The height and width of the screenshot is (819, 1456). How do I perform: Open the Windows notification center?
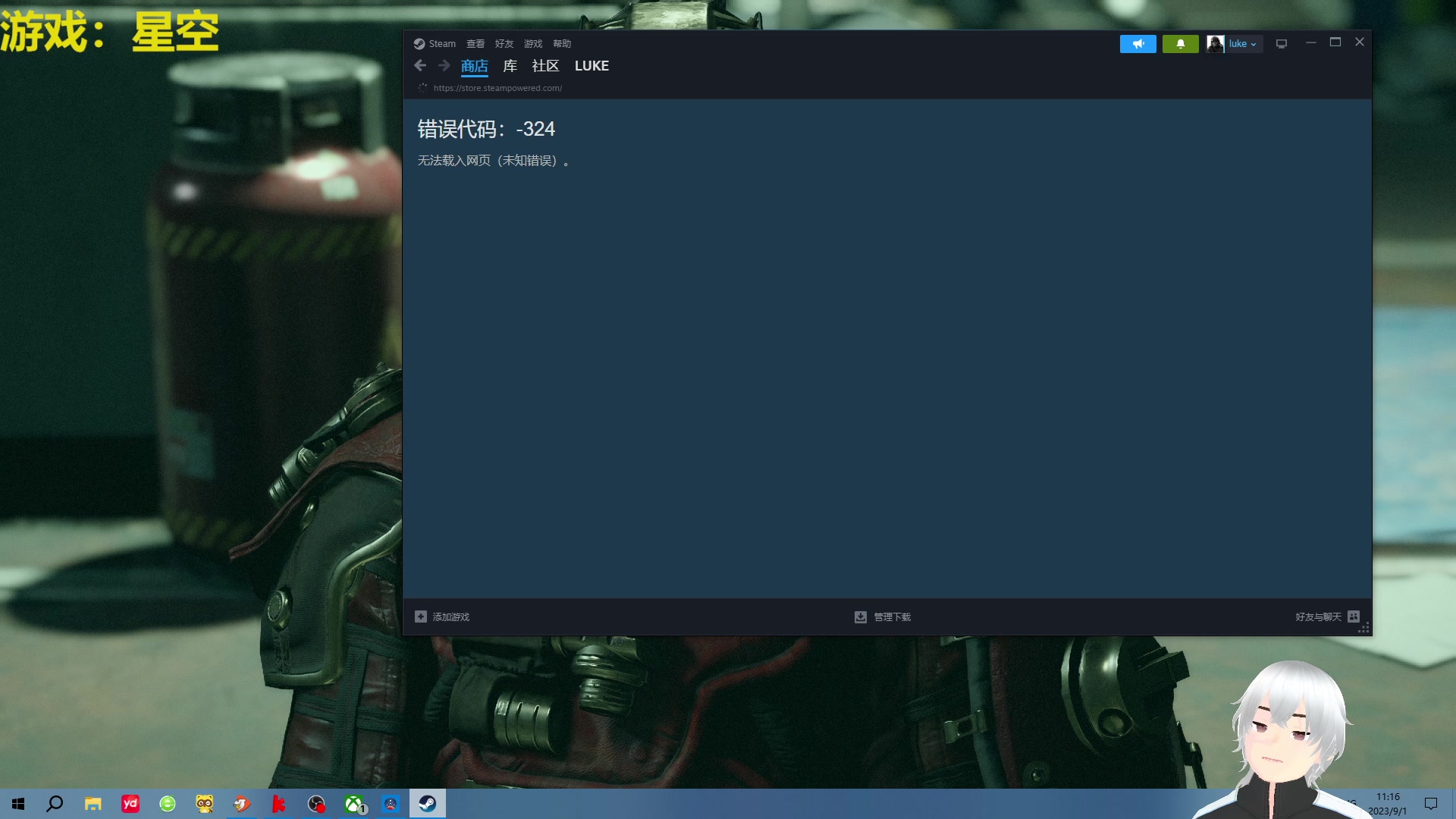1431,804
